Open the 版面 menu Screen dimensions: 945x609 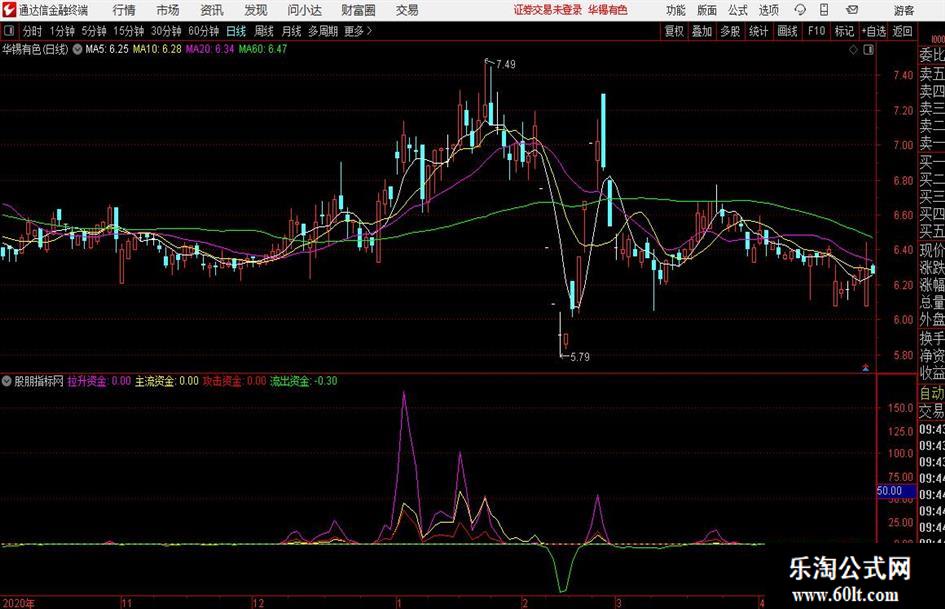pos(706,10)
